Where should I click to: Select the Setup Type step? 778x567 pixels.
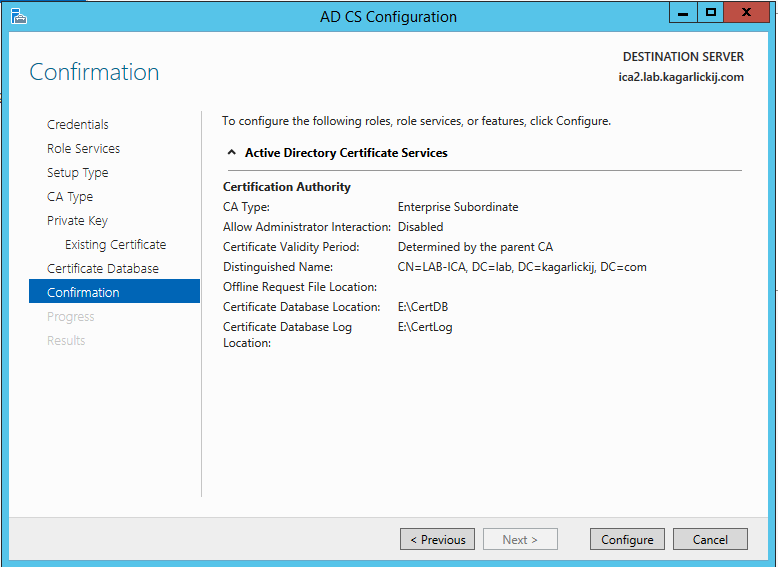click(x=77, y=173)
